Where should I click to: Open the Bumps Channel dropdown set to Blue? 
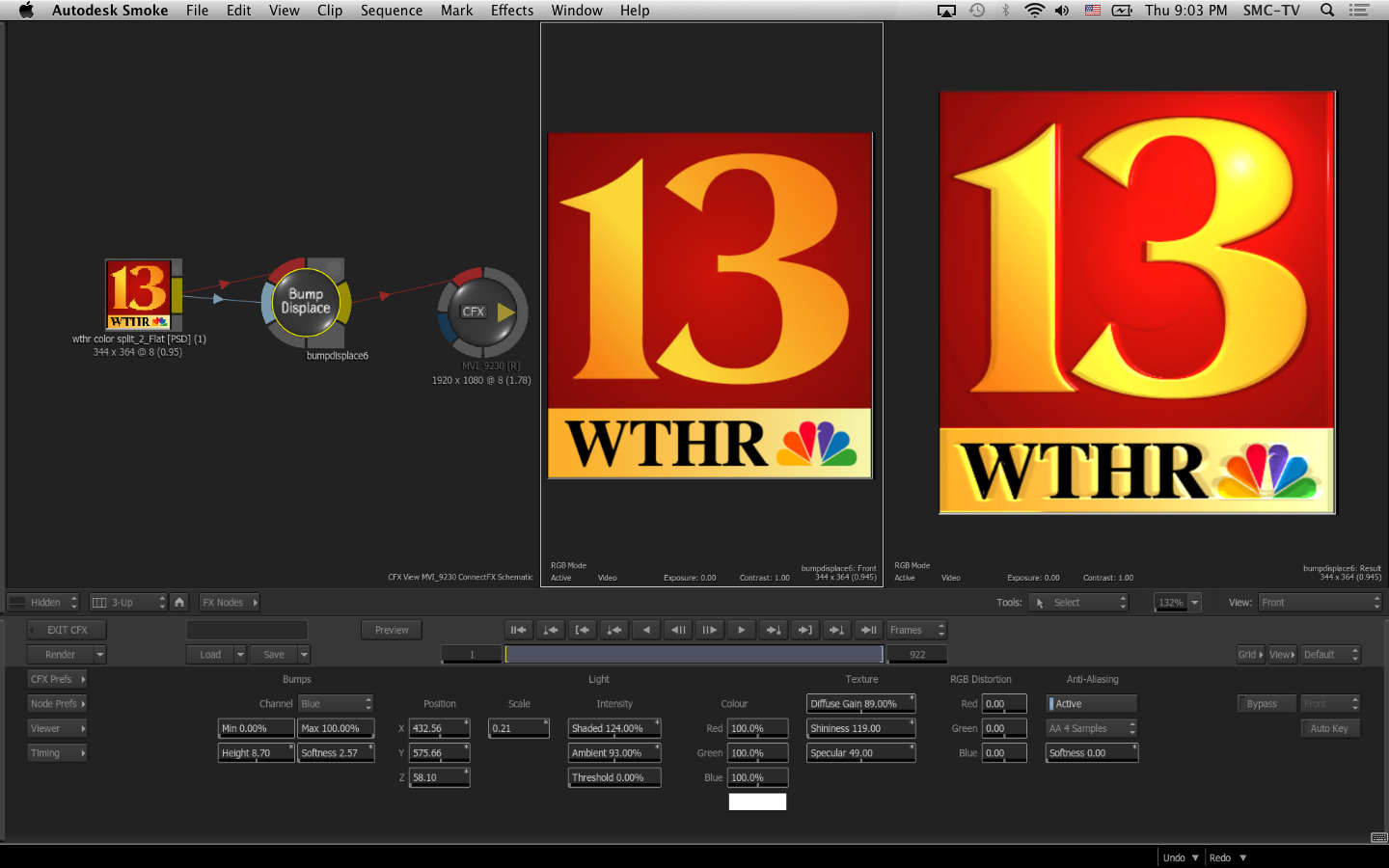(335, 704)
